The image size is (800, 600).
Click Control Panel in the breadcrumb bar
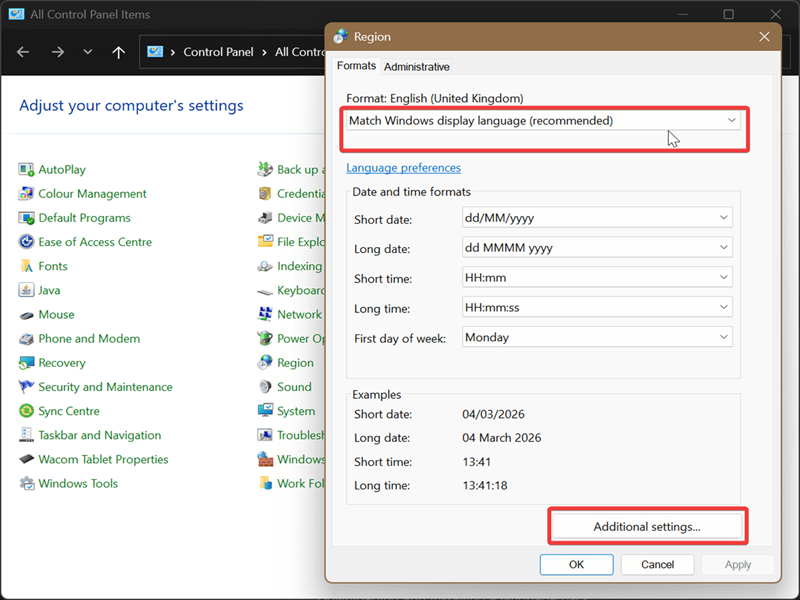[218, 51]
